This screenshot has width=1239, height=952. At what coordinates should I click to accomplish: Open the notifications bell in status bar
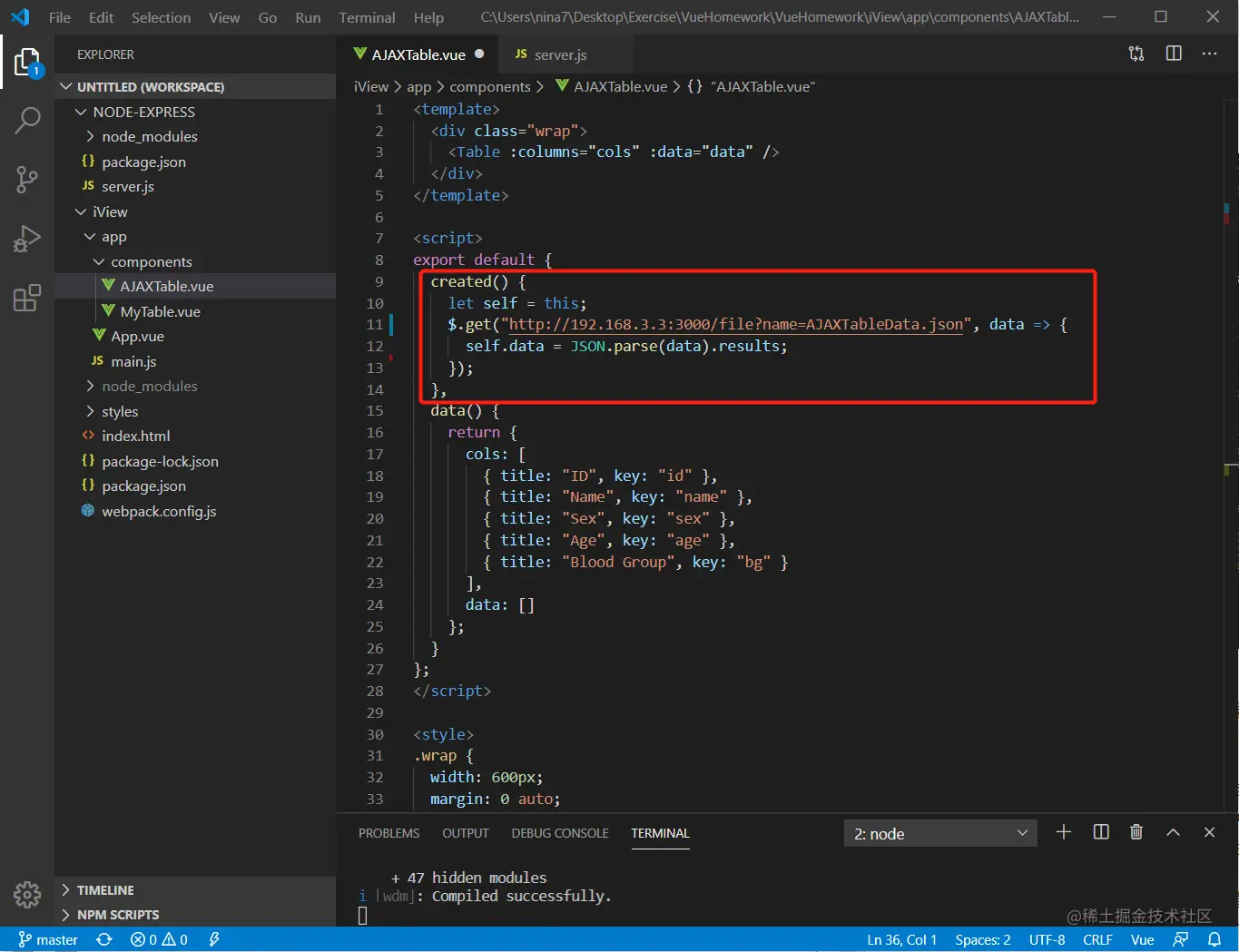1214,939
